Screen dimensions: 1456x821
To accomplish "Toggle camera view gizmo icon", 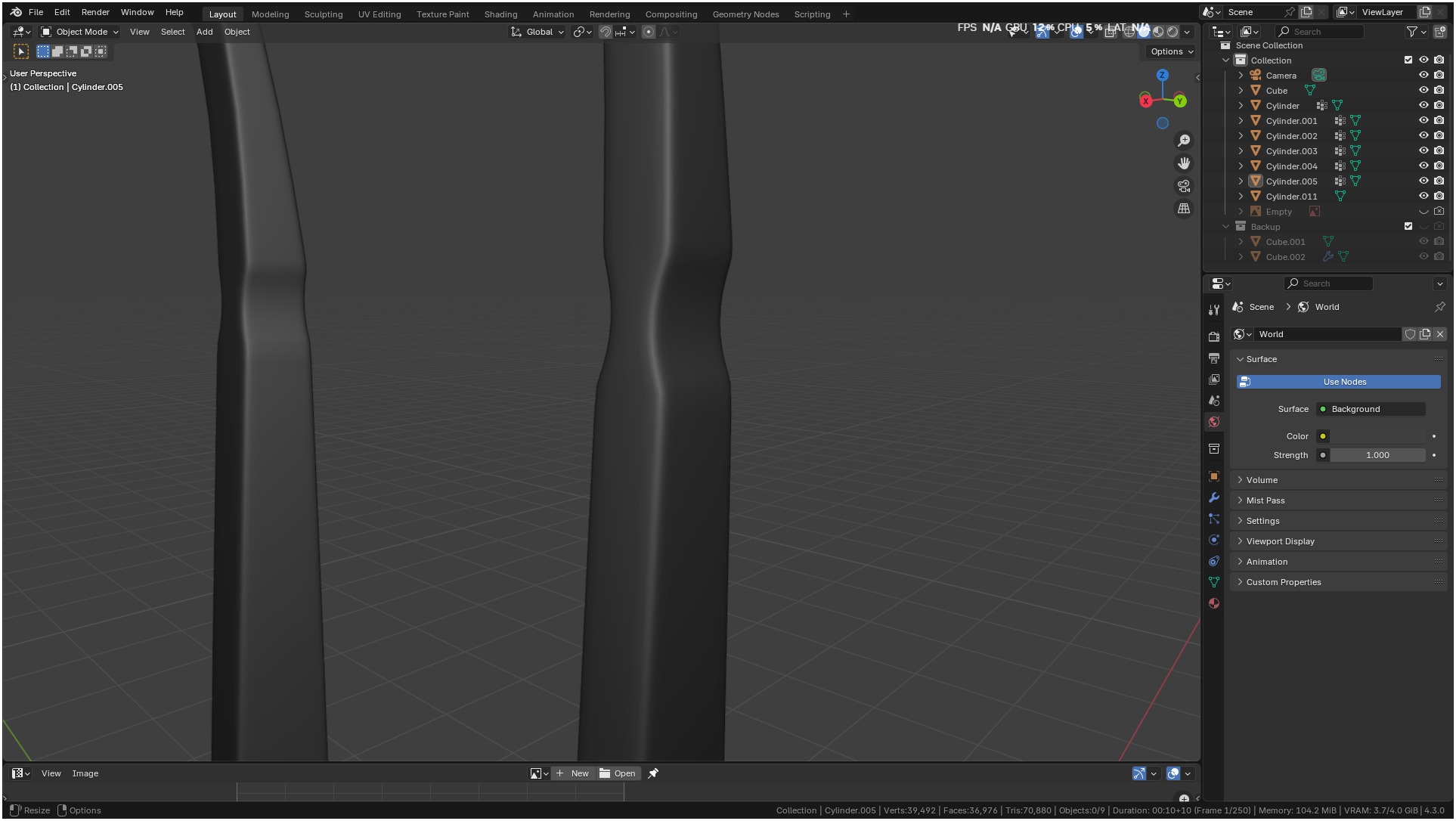I will tap(1184, 186).
